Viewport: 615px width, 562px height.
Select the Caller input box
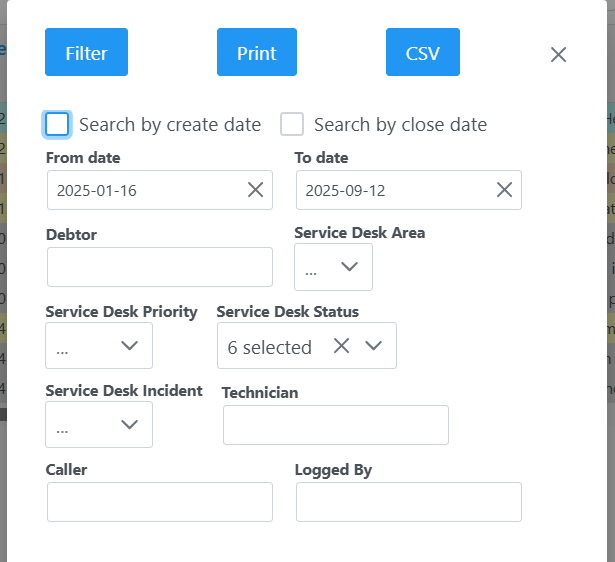159,502
